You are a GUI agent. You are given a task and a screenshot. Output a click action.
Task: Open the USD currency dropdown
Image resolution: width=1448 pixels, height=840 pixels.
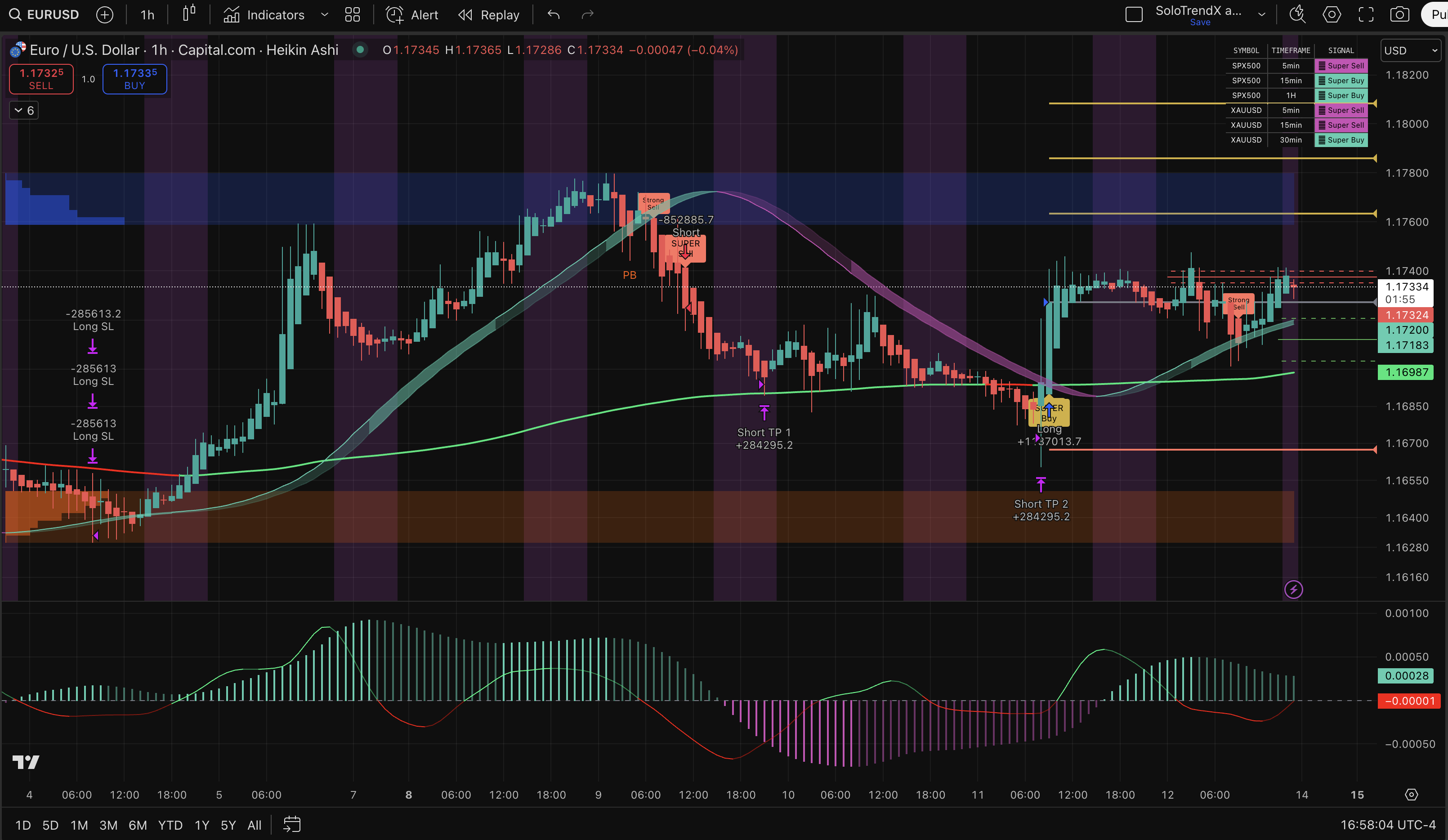pyautogui.click(x=1410, y=50)
